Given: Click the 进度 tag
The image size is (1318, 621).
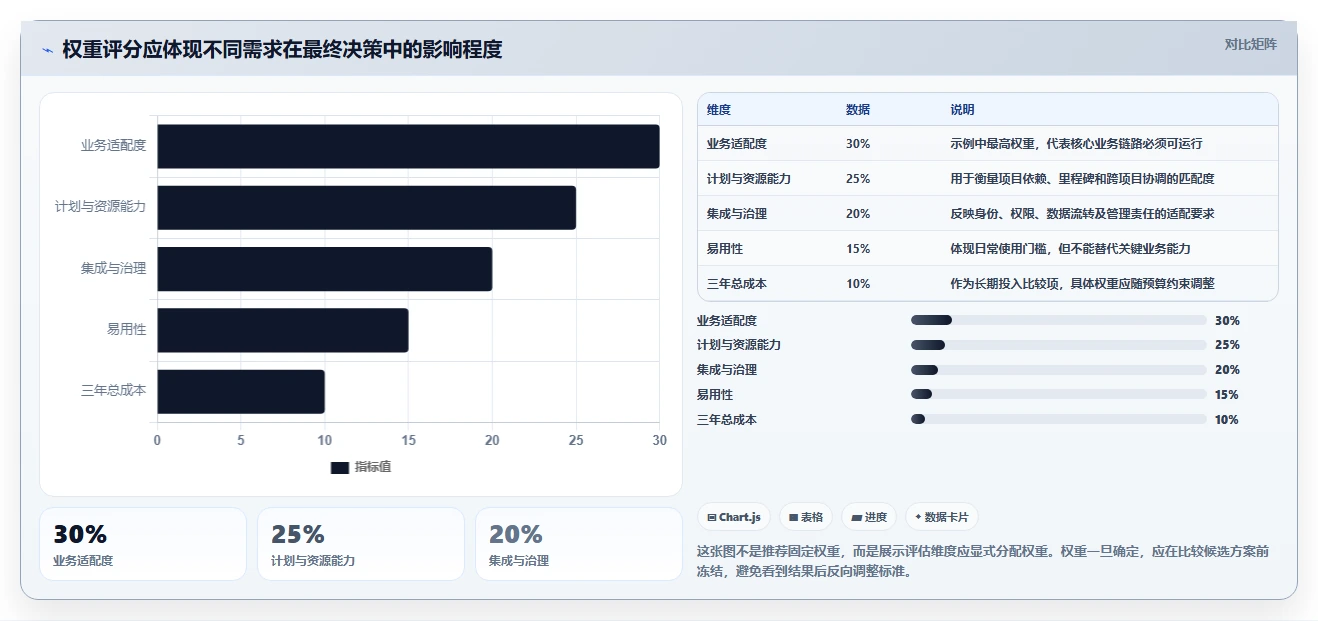Looking at the screenshot, I should (869, 517).
